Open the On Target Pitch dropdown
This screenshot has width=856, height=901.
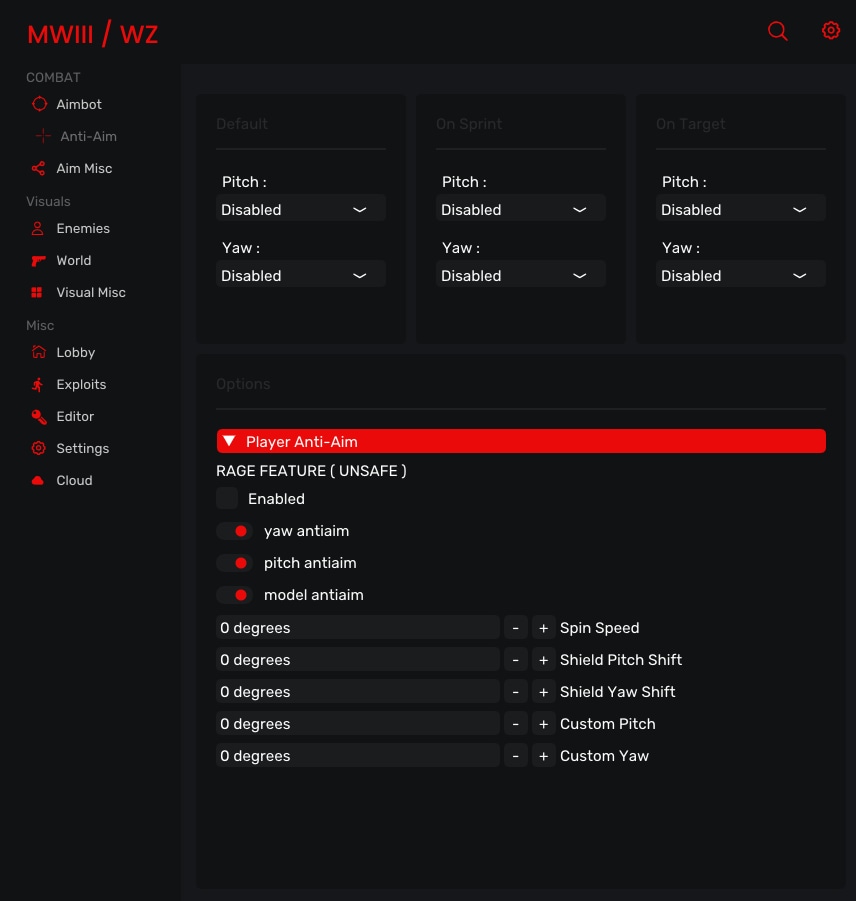[740, 209]
